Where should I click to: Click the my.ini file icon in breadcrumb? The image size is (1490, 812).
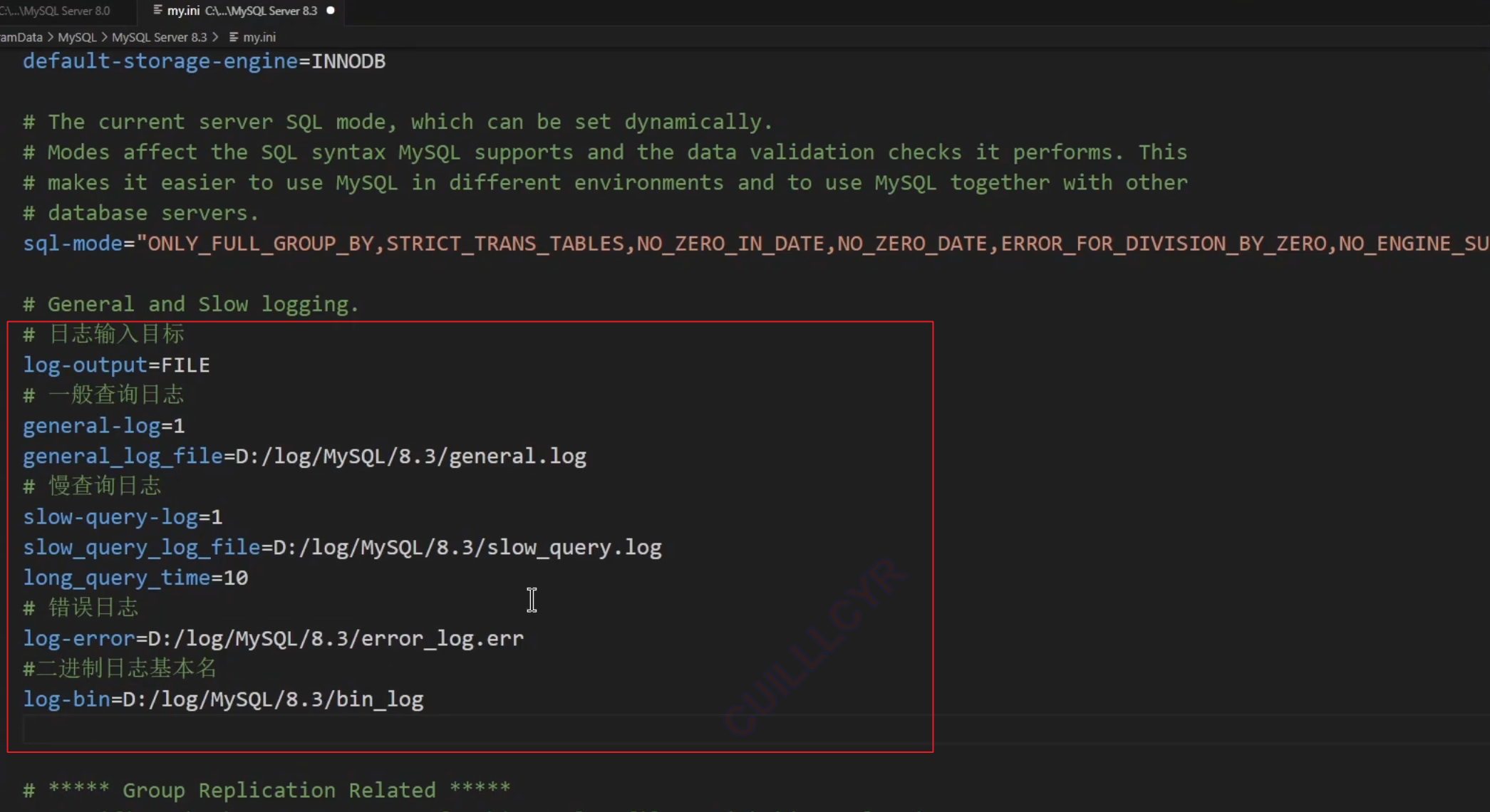click(x=234, y=37)
